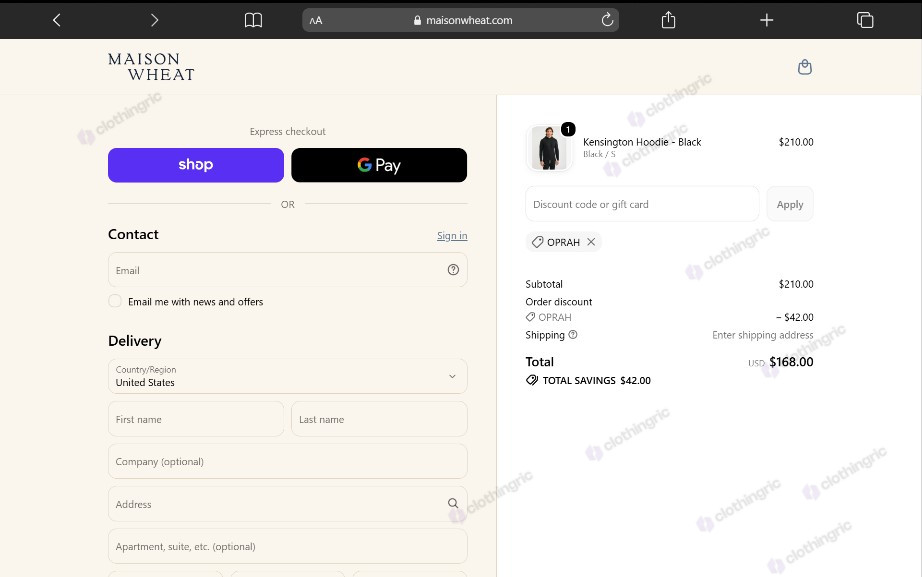Viewport: 922px width, 577px height.
Task: Pay with the Shop Pay button
Action: 196,165
